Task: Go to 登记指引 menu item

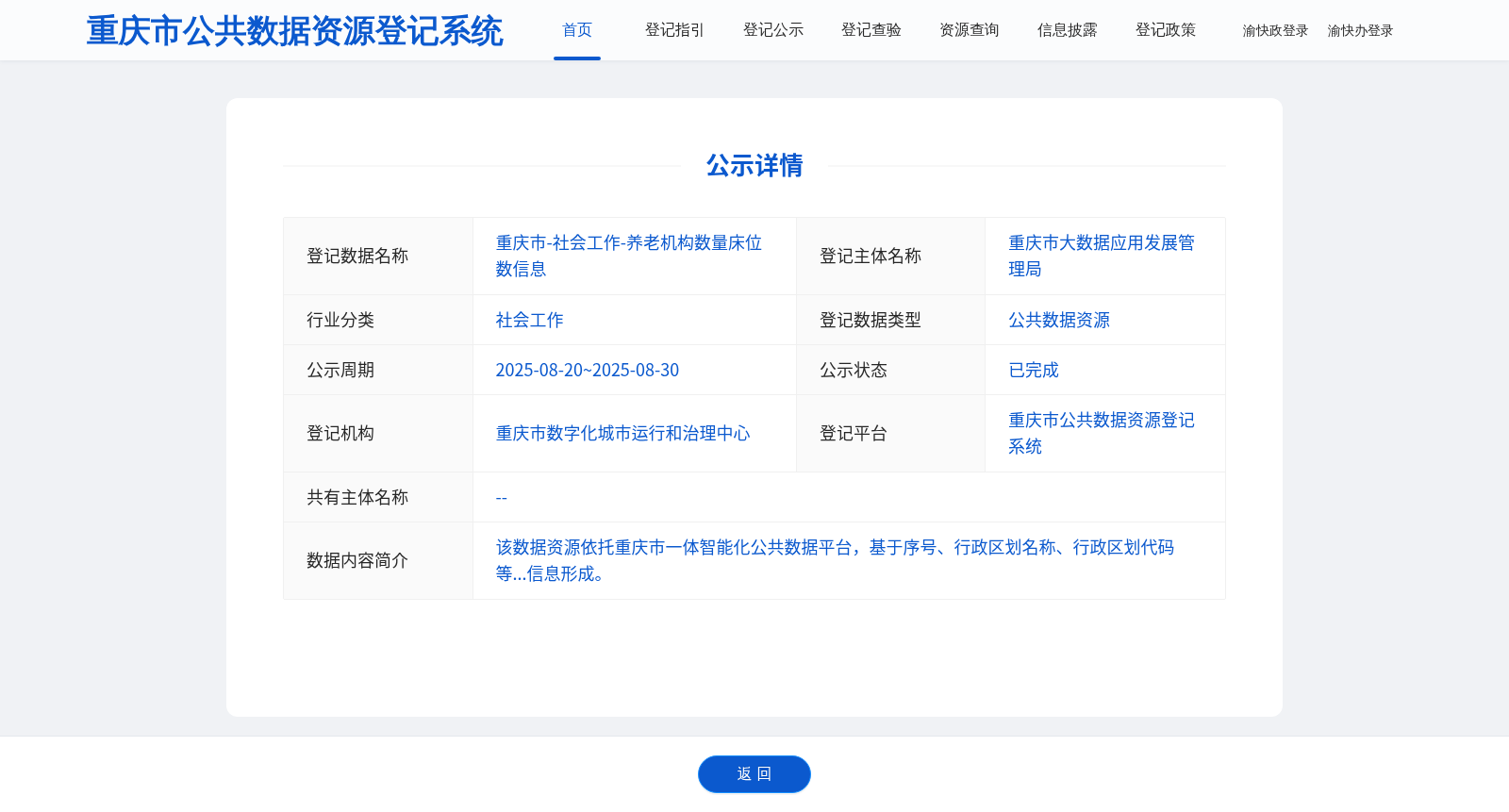Action: (674, 30)
